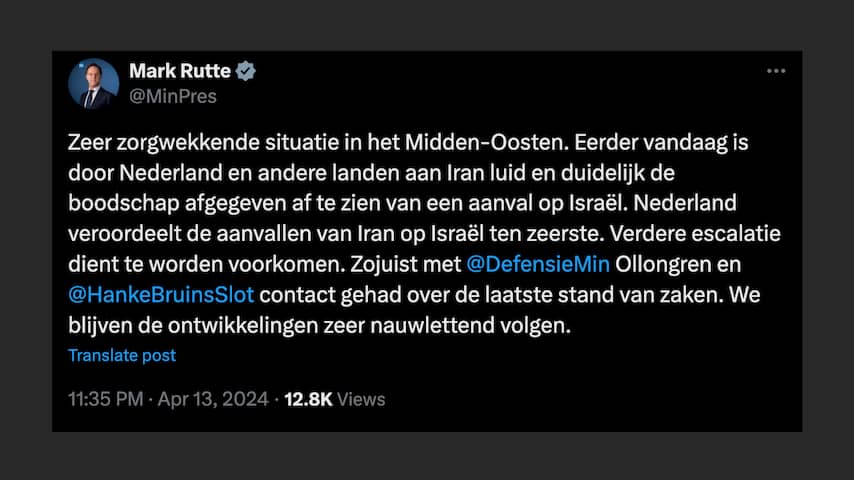Open the @MinPres handle
This screenshot has height=480, width=854.
click(x=173, y=96)
